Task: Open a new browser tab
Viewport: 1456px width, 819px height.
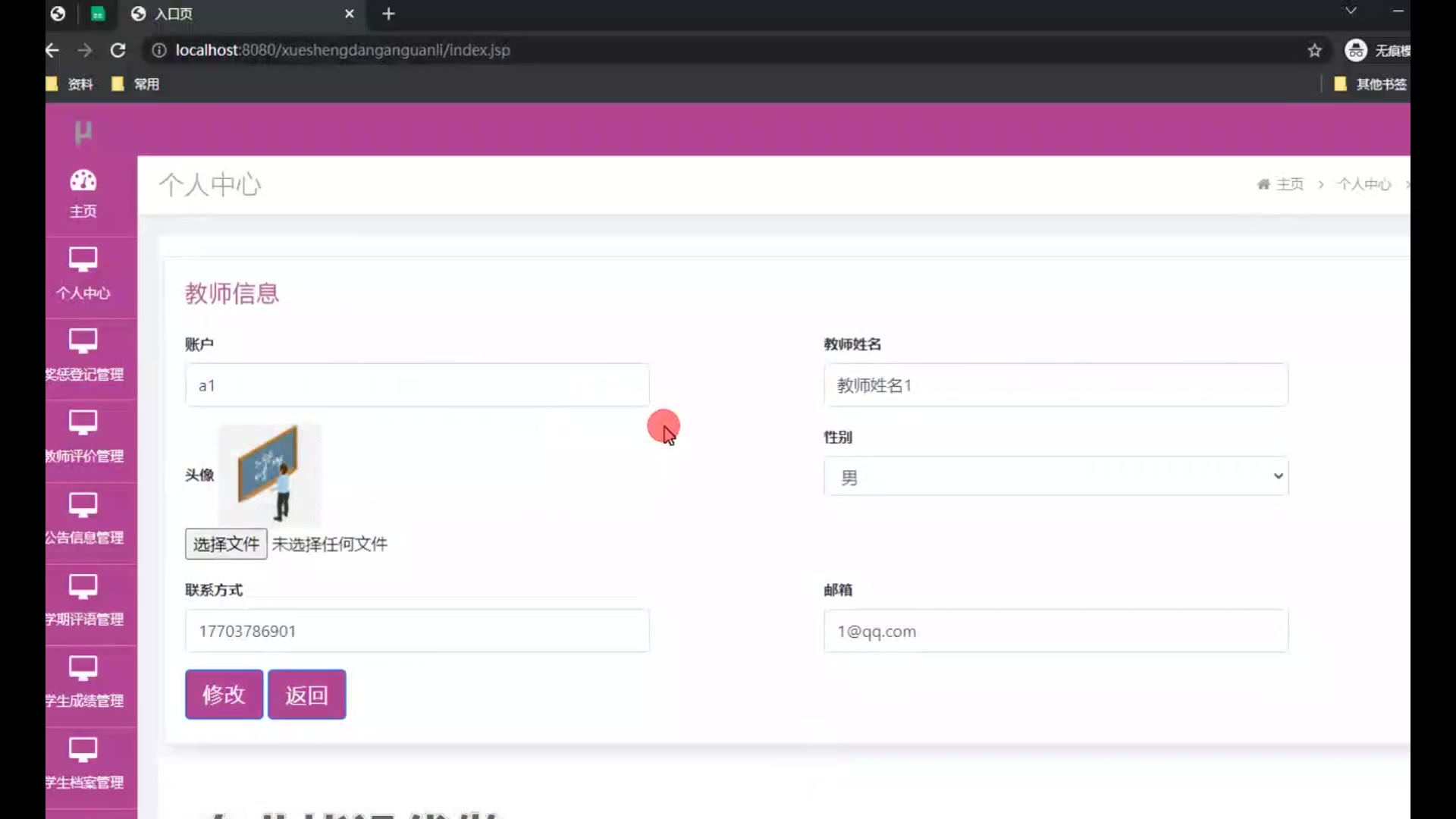Action: pos(388,14)
